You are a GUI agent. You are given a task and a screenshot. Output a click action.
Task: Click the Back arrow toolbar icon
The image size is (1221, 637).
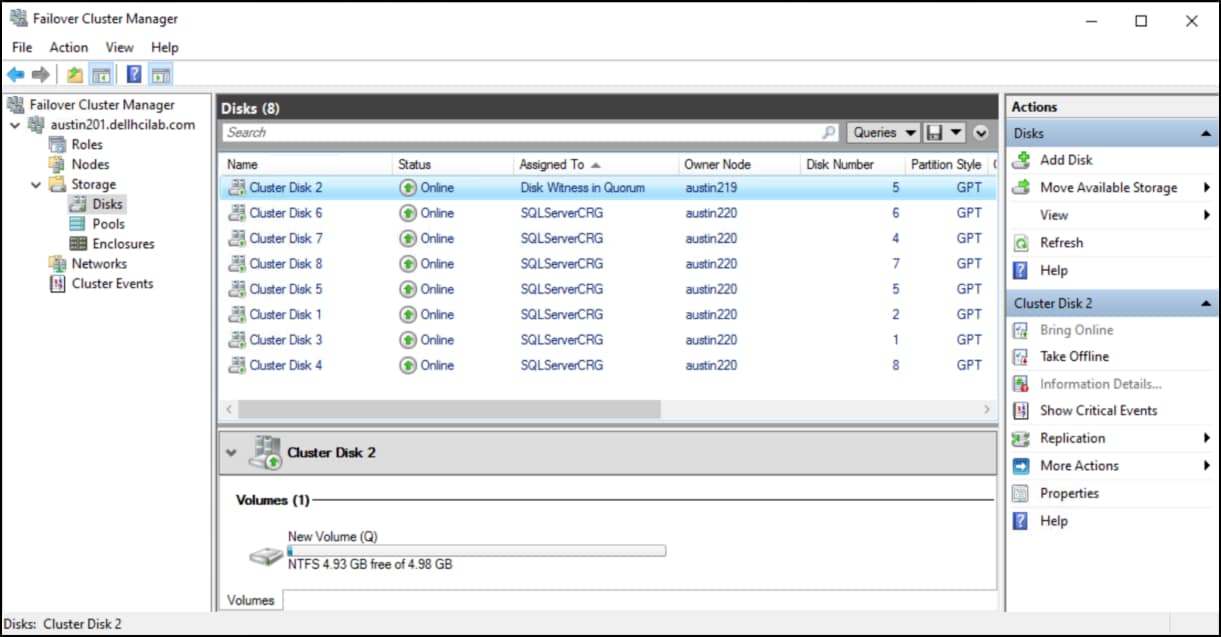tap(16, 75)
